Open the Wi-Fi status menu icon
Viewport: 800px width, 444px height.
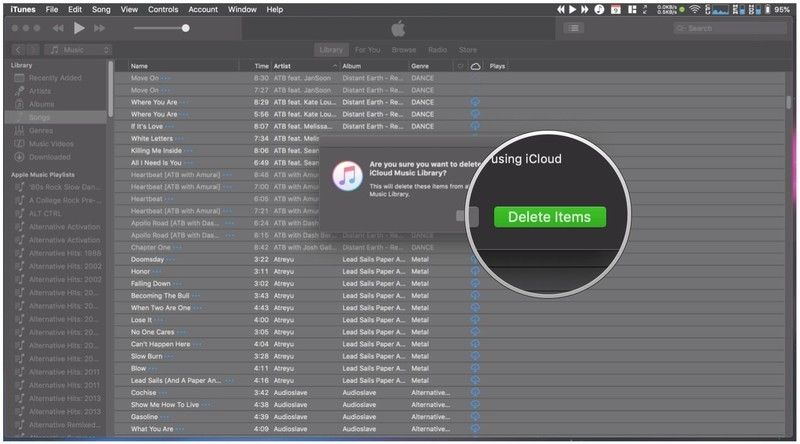pyautogui.click(x=694, y=9)
